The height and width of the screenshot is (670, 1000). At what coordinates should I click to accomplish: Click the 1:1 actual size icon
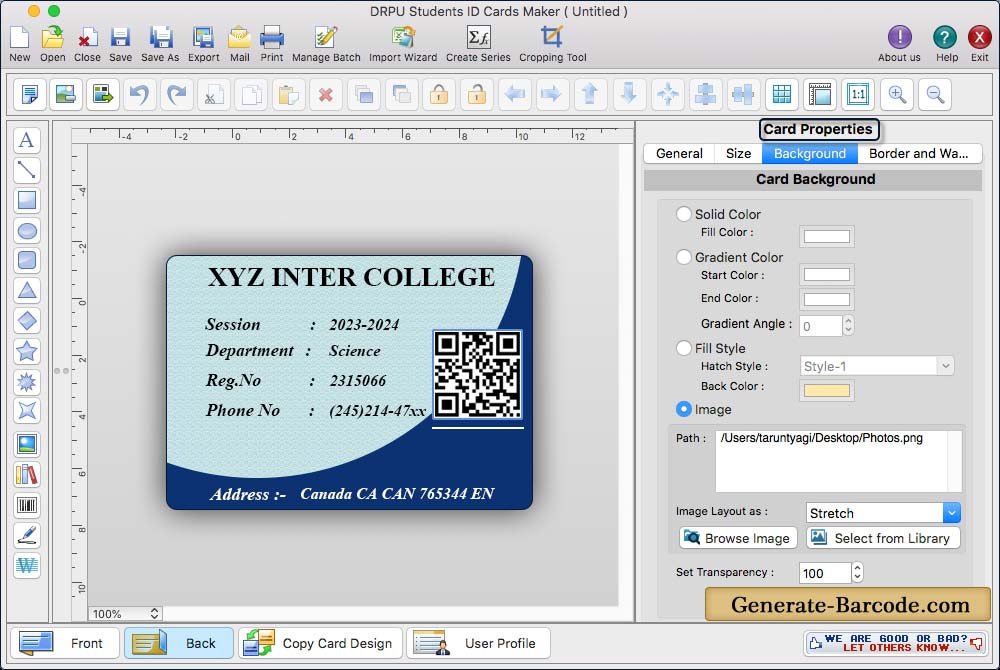pyautogui.click(x=858, y=94)
